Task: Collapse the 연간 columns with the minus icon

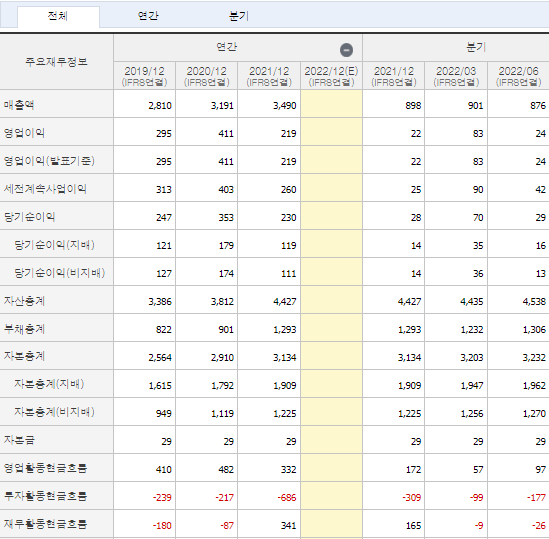Action: tap(346, 50)
